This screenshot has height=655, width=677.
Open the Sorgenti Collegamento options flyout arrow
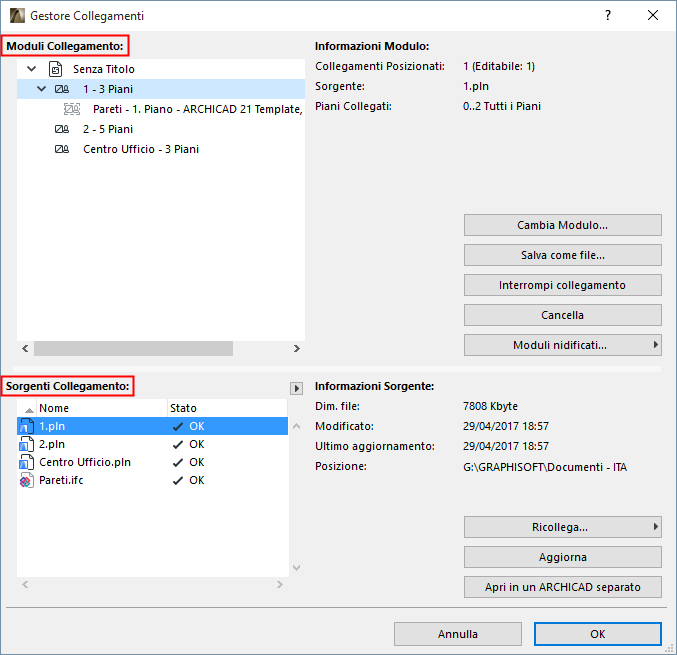296,388
